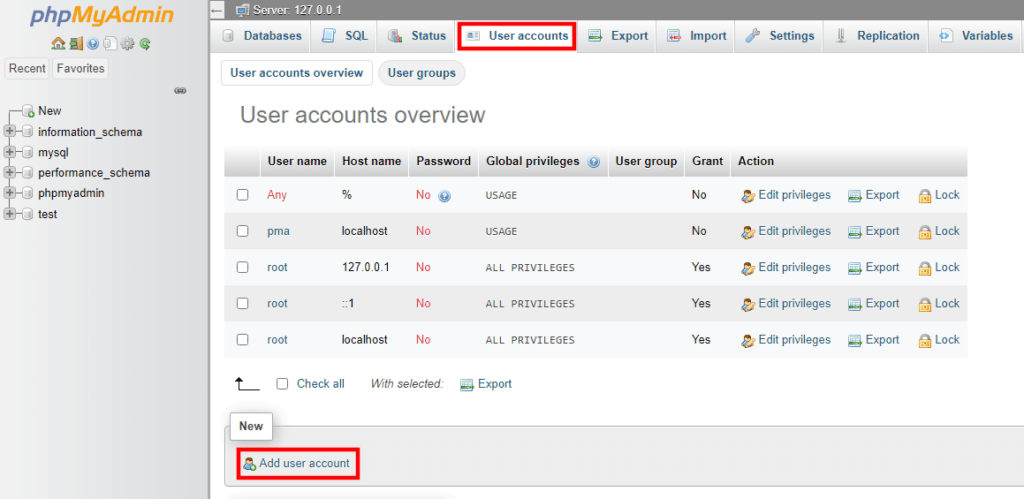The width and height of the screenshot is (1024, 499).
Task: Open the Variables tab
Action: pyautogui.click(x=976, y=36)
